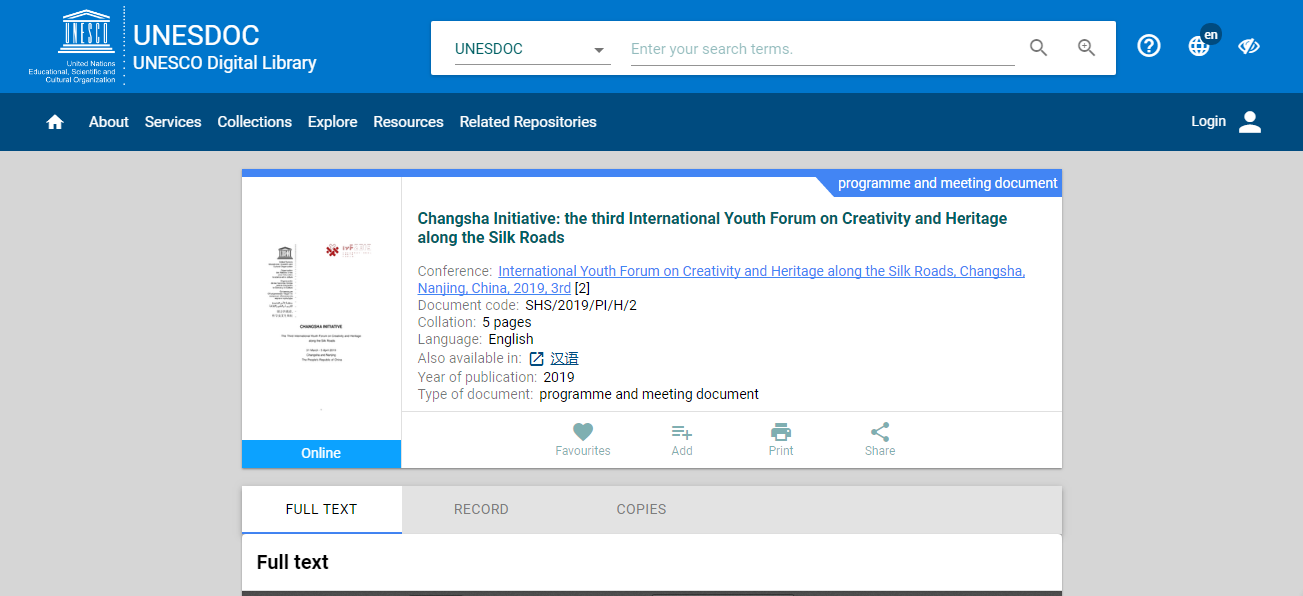Open the International Youth Forum conference link
This screenshot has height=596, width=1303.
click(x=721, y=279)
